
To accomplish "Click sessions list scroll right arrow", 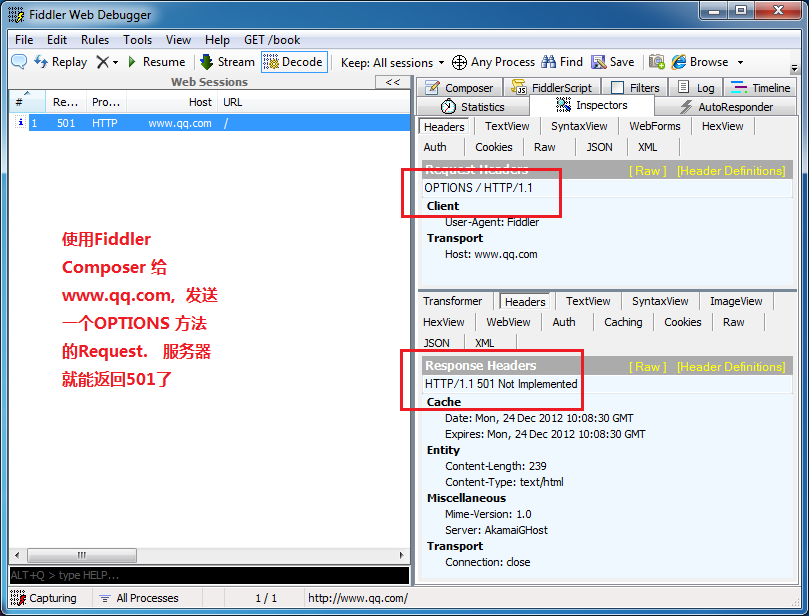I will click(x=402, y=555).
